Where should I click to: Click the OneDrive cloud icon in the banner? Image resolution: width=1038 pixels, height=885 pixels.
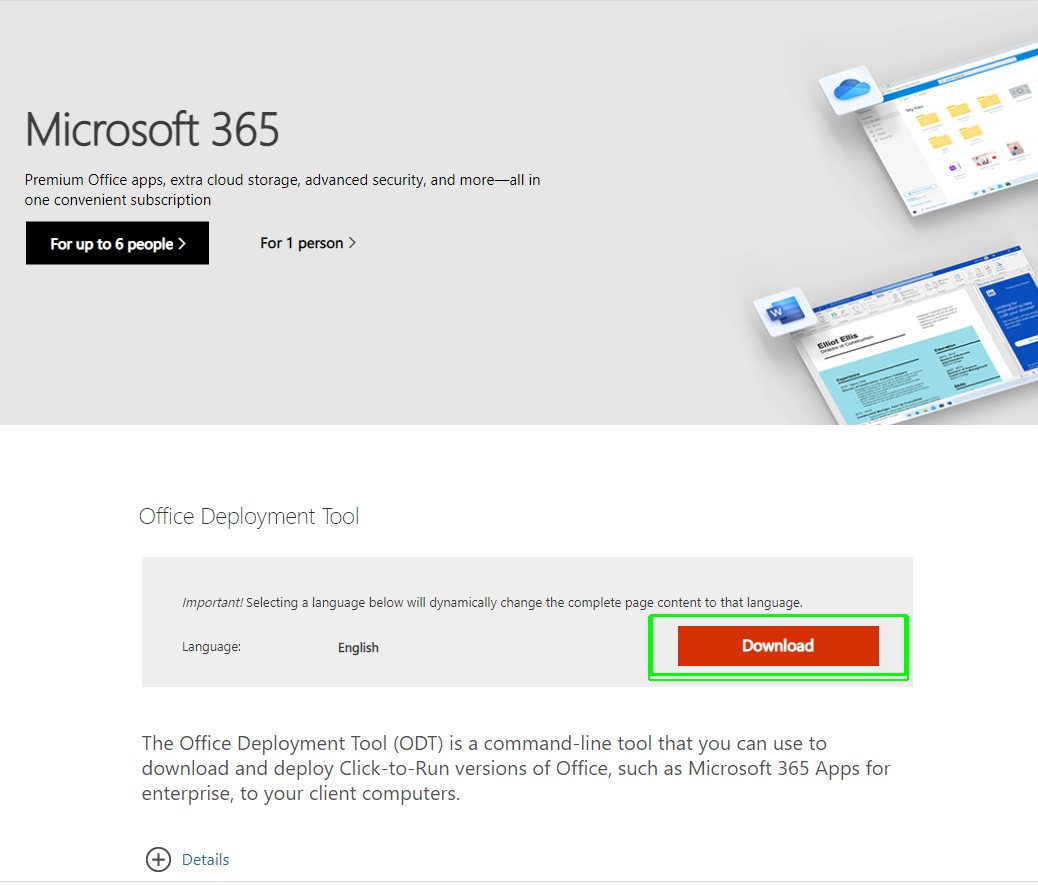click(x=851, y=89)
